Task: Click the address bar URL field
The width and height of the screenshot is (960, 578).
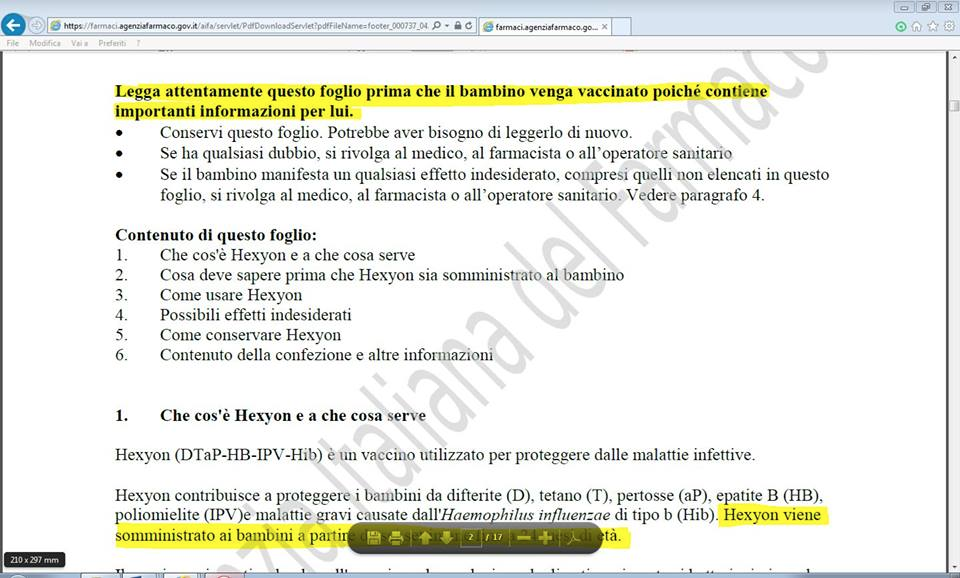Action: [x=245, y=26]
